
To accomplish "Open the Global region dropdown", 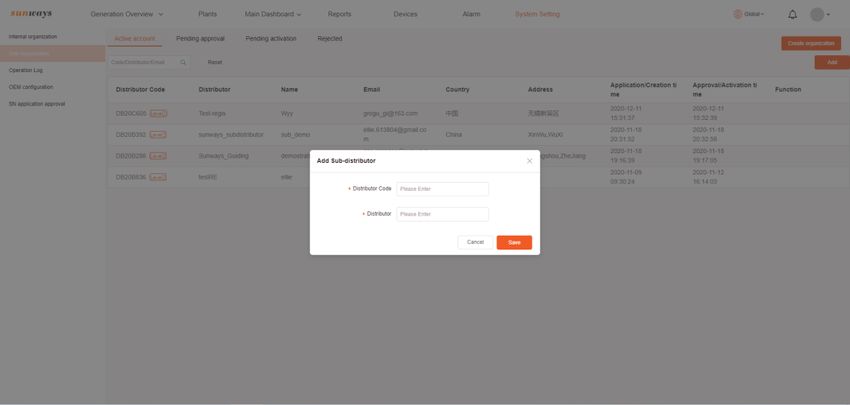I will point(749,15).
